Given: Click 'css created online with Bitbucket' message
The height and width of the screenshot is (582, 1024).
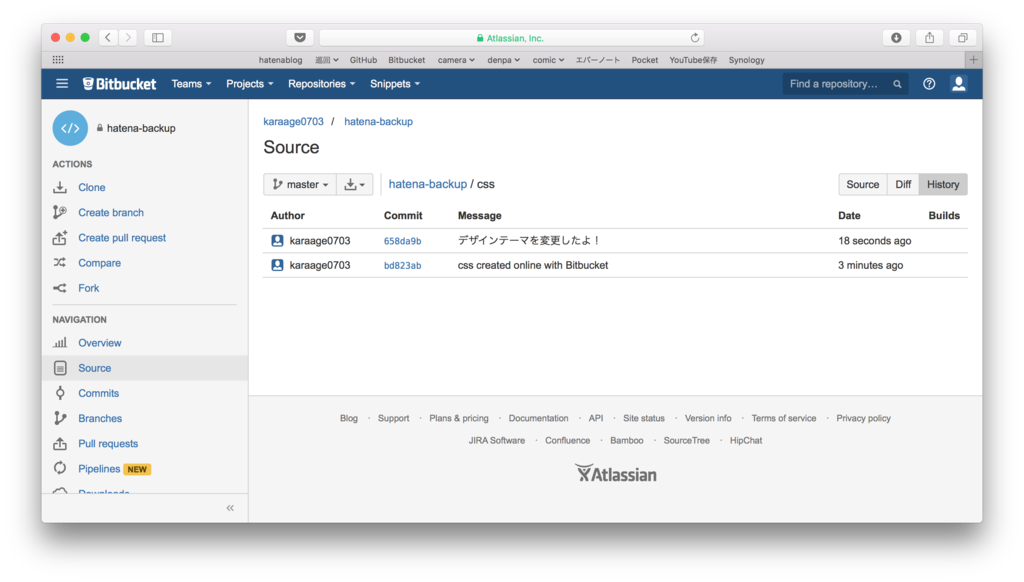Looking at the screenshot, I should pos(533,265).
